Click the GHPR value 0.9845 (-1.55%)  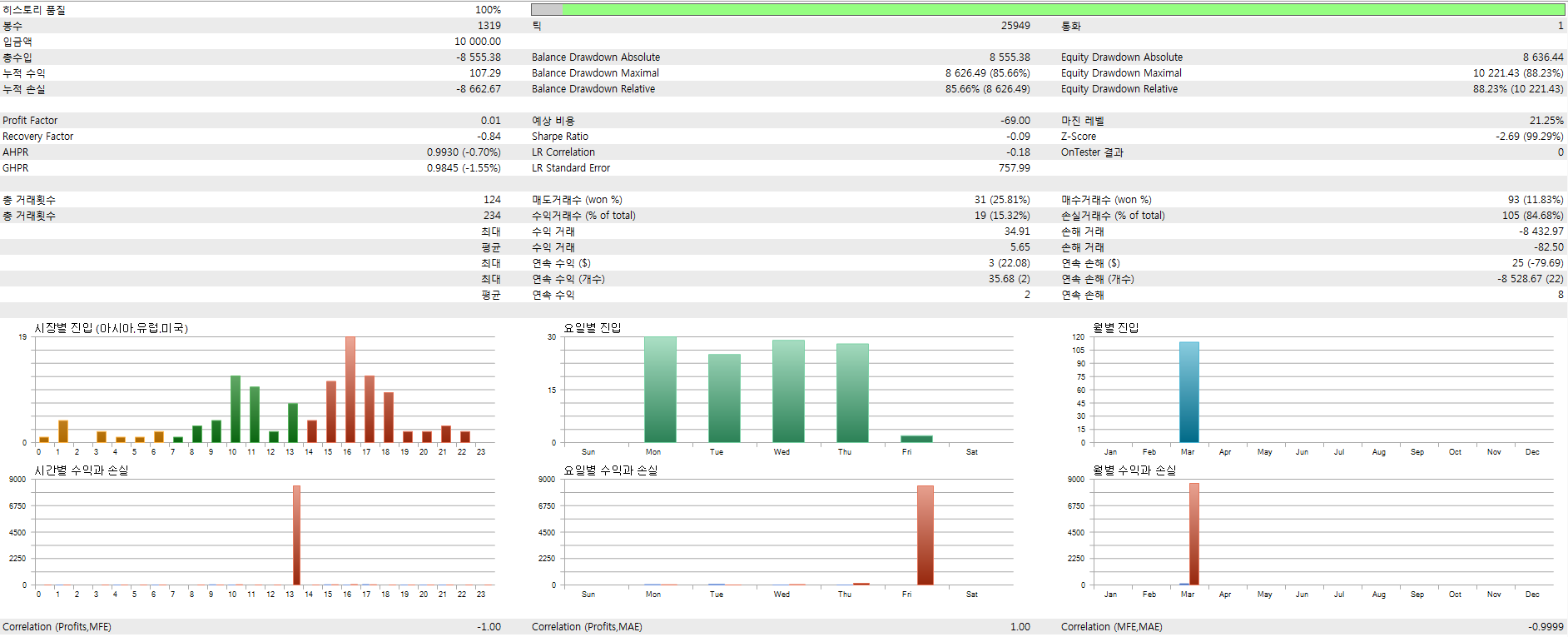464,168
